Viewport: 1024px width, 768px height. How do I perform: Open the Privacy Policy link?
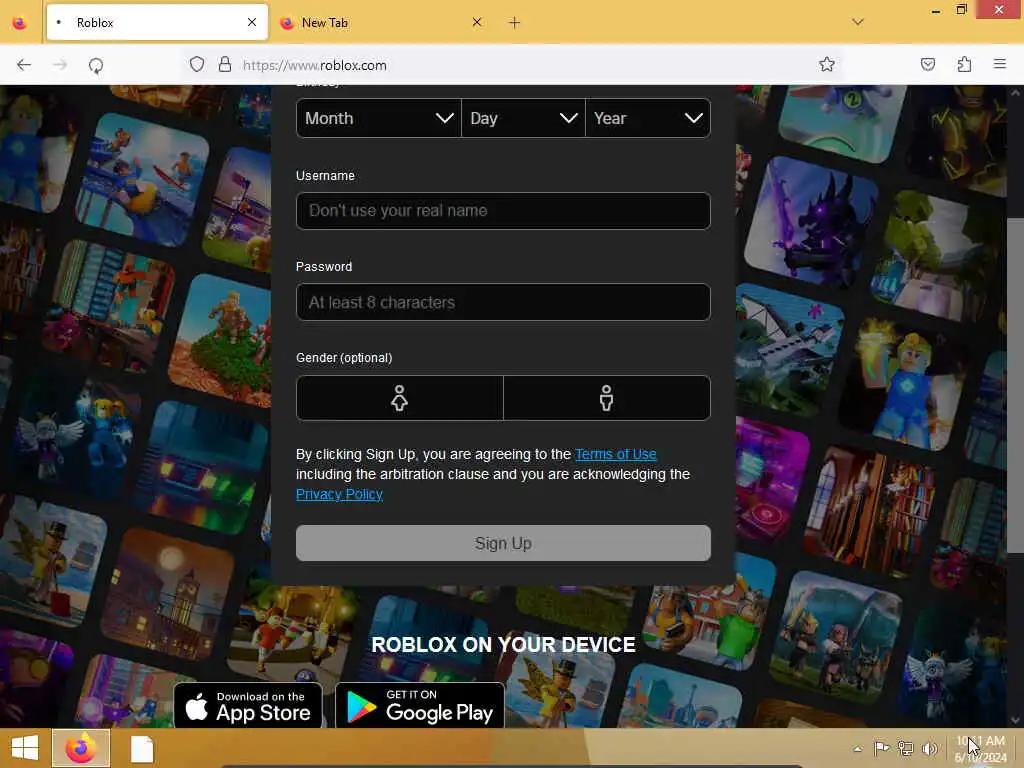click(x=339, y=494)
